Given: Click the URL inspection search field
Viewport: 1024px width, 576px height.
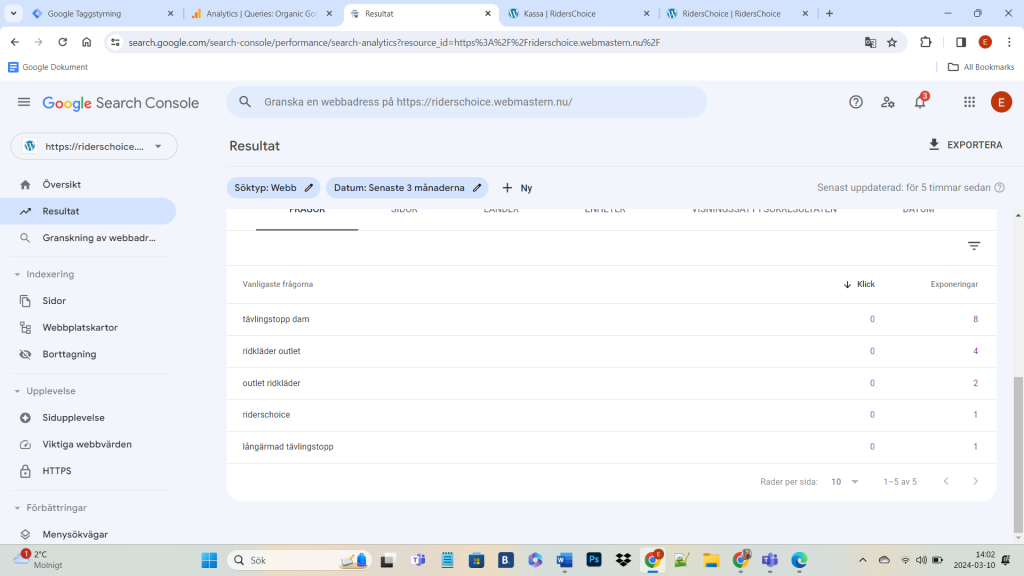Looking at the screenshot, I should pos(467,102).
